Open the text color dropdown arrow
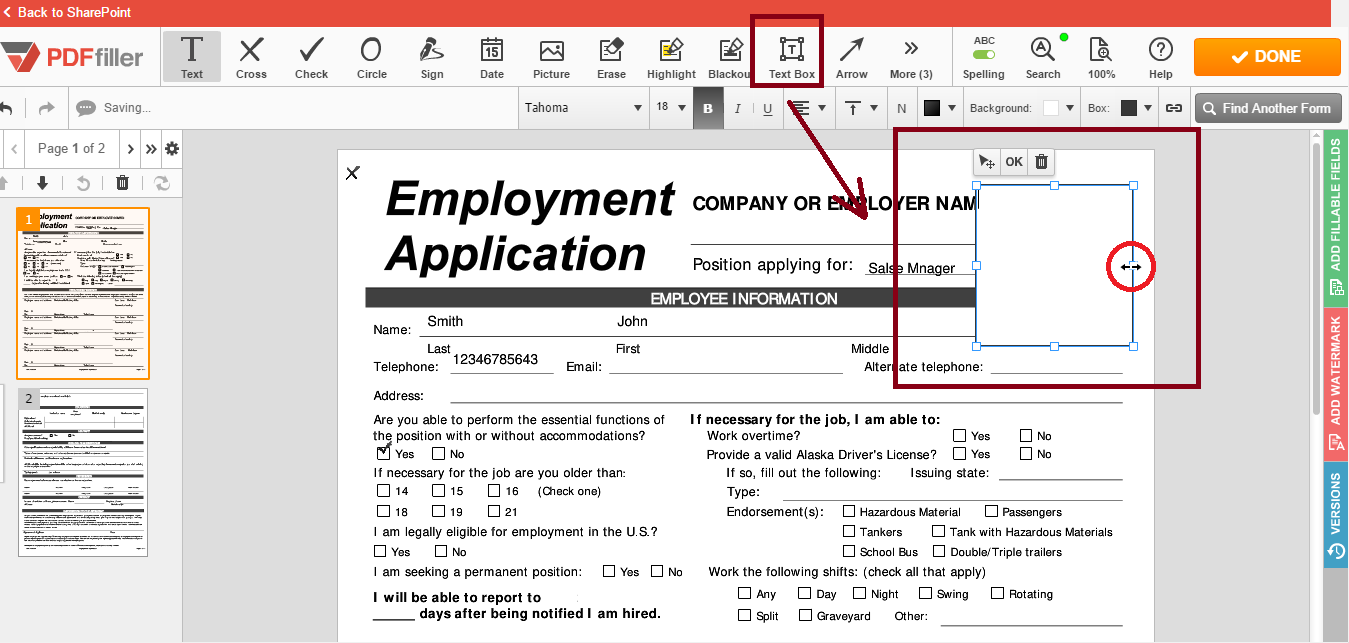 (x=952, y=108)
